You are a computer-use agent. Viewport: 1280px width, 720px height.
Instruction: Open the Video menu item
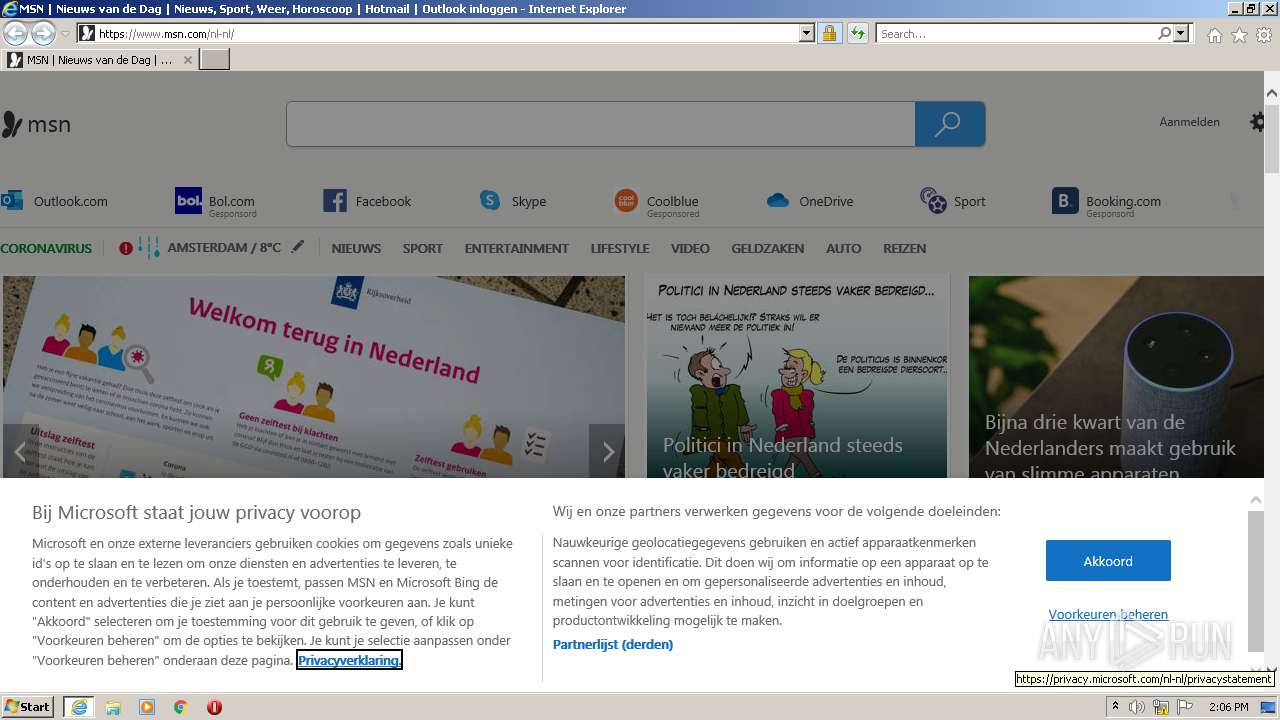(x=690, y=248)
